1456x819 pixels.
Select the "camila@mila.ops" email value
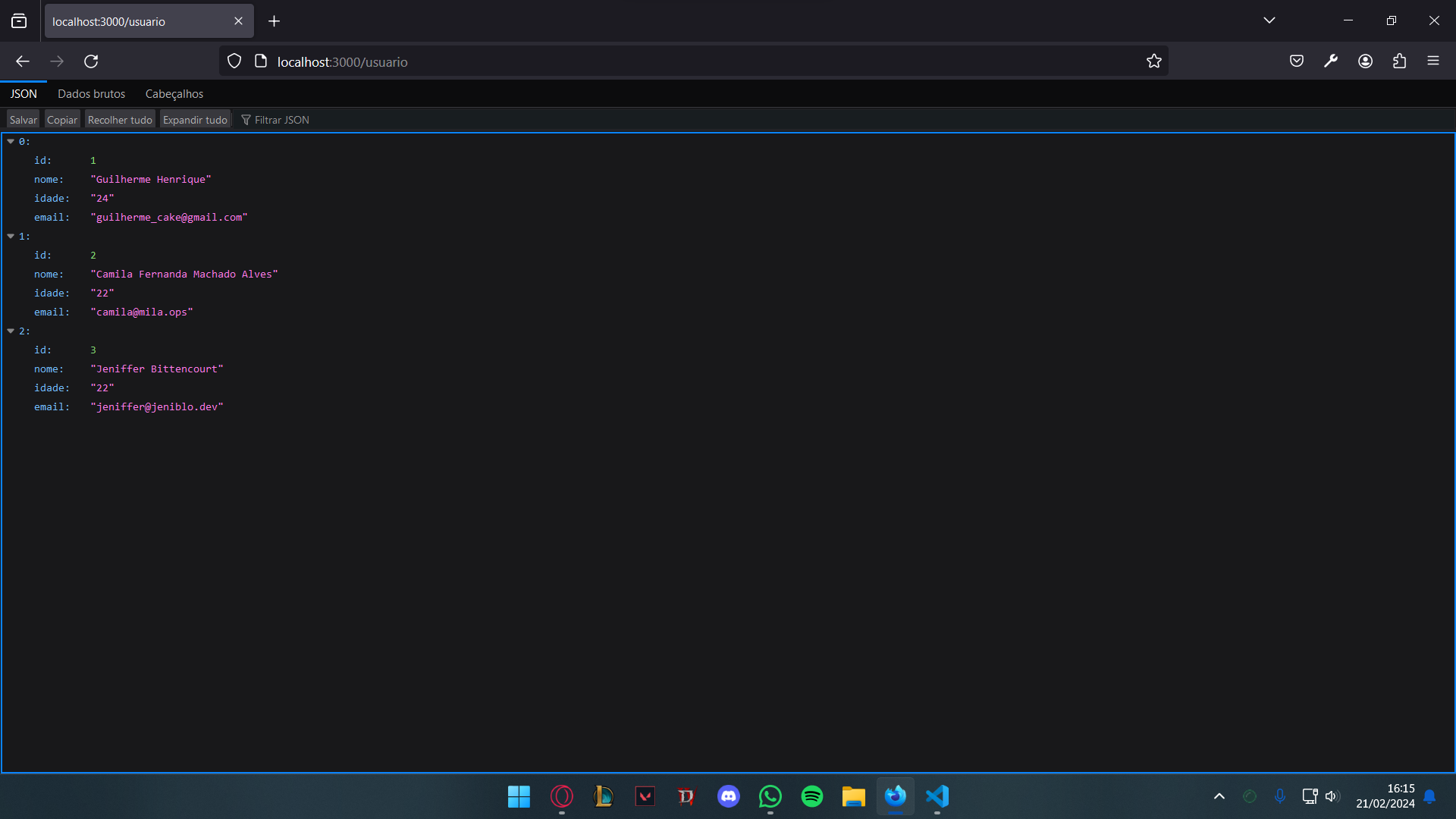point(142,312)
